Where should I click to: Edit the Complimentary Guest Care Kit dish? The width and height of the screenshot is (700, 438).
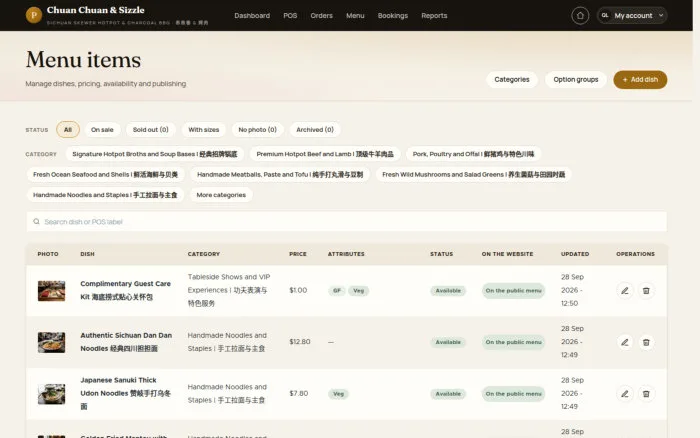[625, 291]
